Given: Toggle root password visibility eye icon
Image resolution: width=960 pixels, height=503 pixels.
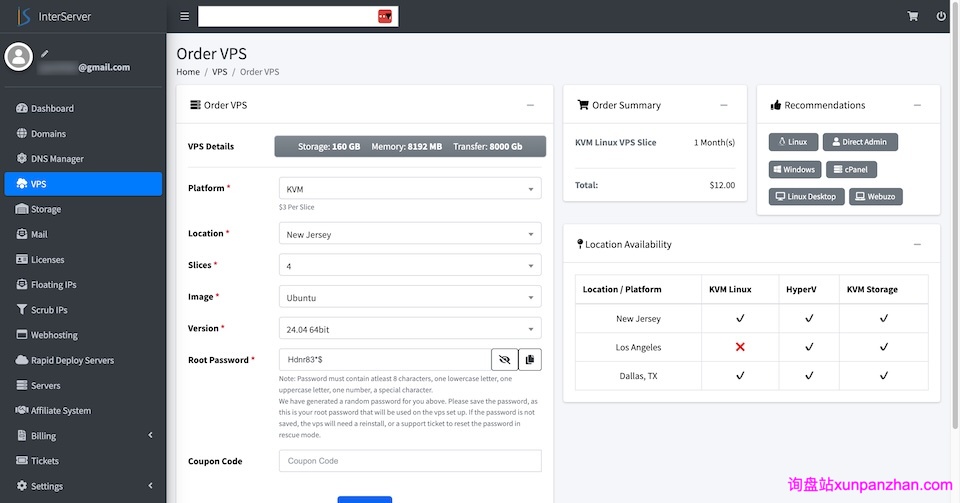Looking at the screenshot, I should click(504, 359).
